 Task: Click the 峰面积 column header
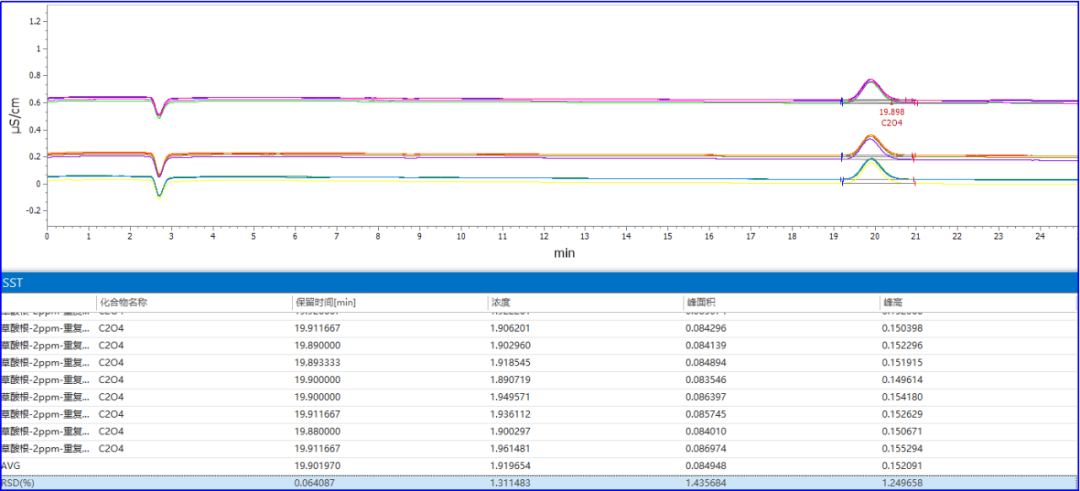698,301
